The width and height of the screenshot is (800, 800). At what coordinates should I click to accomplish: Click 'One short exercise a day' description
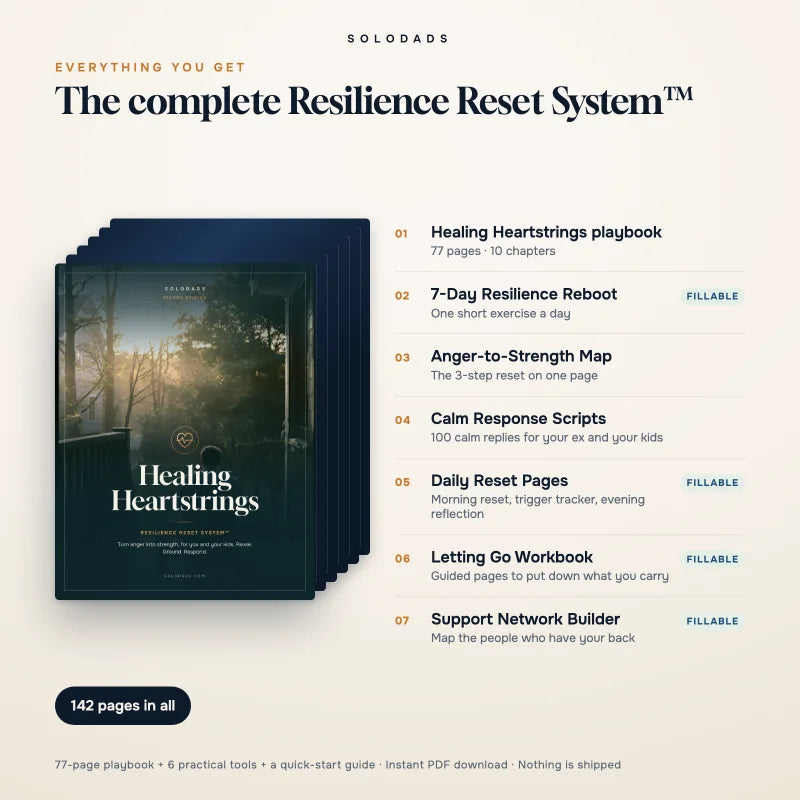pos(501,313)
